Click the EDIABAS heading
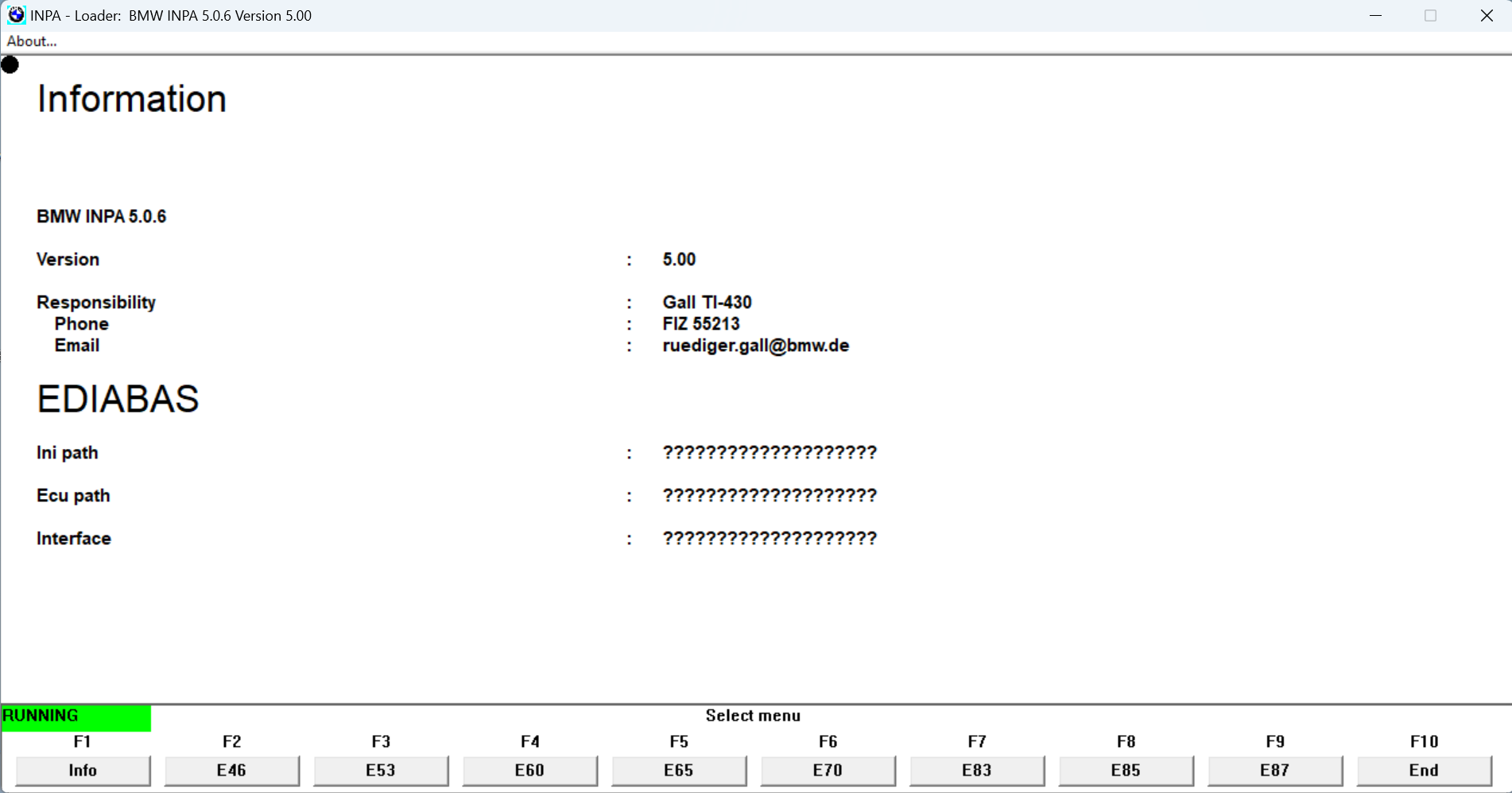This screenshot has width=1512, height=793. (x=118, y=399)
